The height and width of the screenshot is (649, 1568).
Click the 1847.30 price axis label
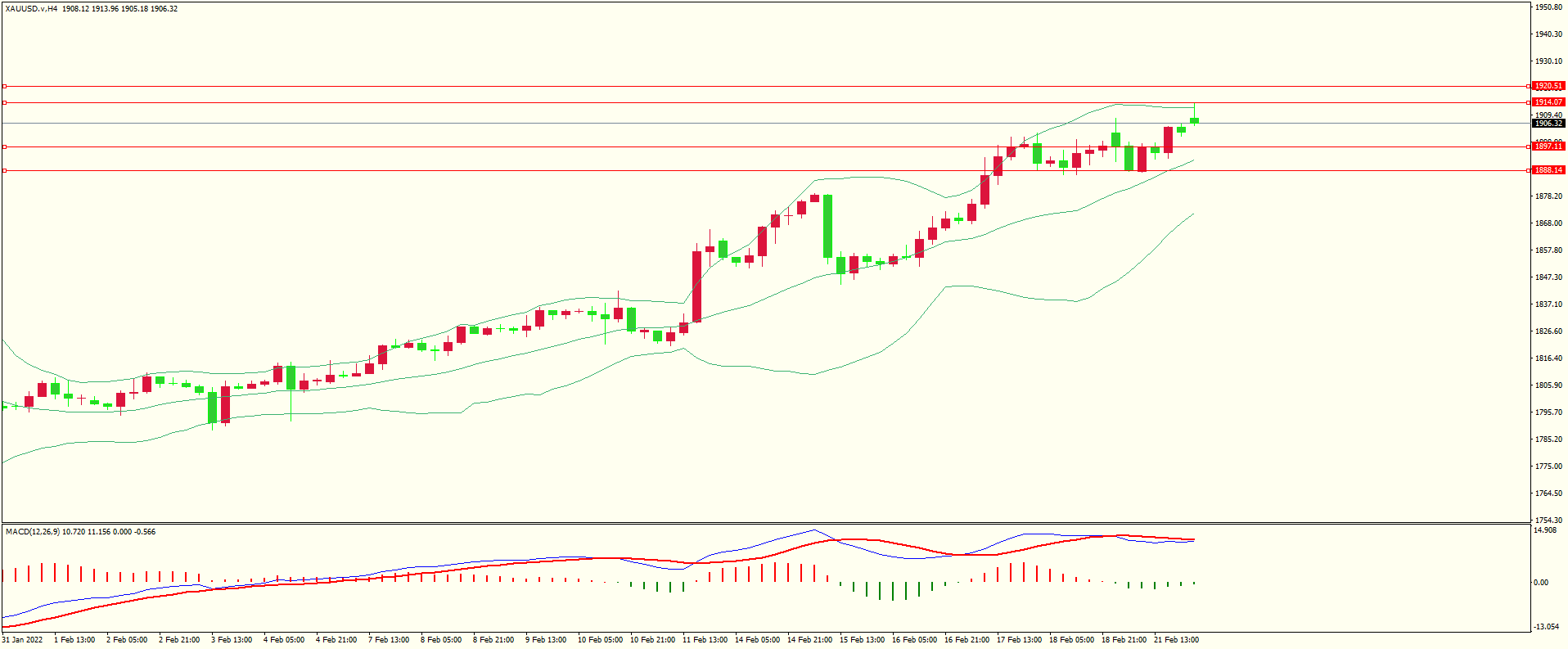pyautogui.click(x=1548, y=277)
